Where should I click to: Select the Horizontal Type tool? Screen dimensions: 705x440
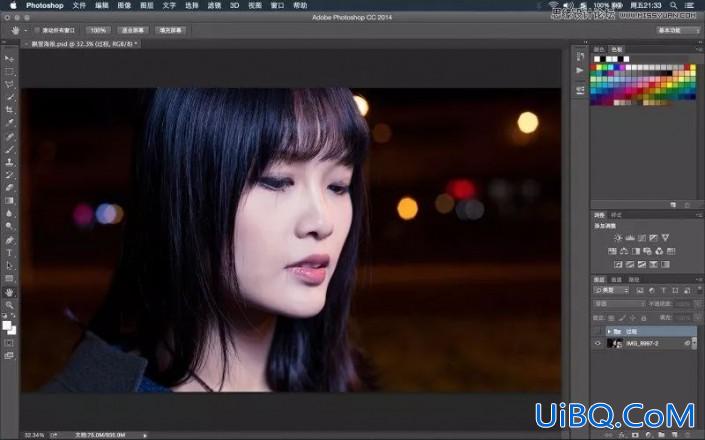coord(9,253)
